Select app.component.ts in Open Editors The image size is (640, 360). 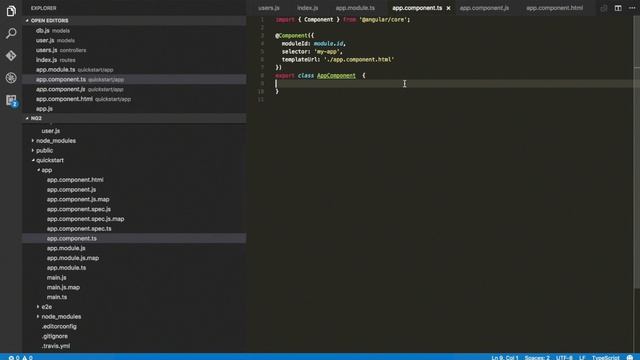pos(134,80)
